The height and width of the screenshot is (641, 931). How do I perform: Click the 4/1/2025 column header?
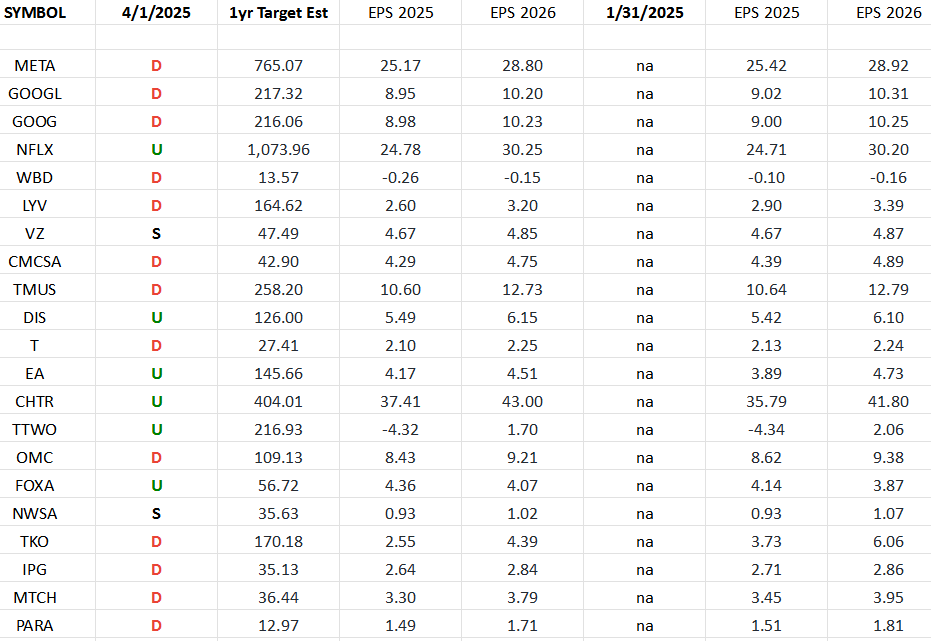tap(156, 12)
